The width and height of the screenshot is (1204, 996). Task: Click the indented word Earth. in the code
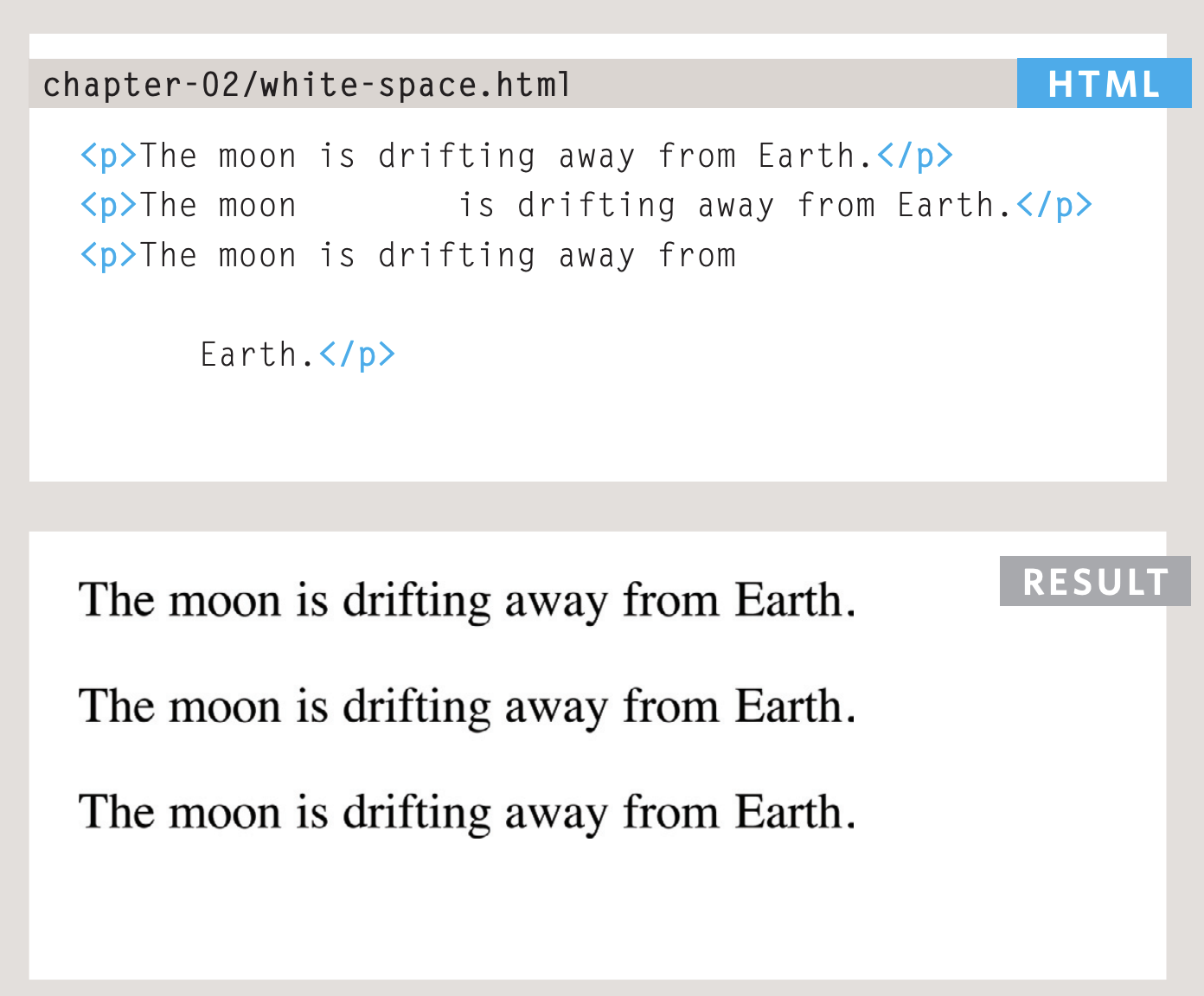tap(257, 355)
